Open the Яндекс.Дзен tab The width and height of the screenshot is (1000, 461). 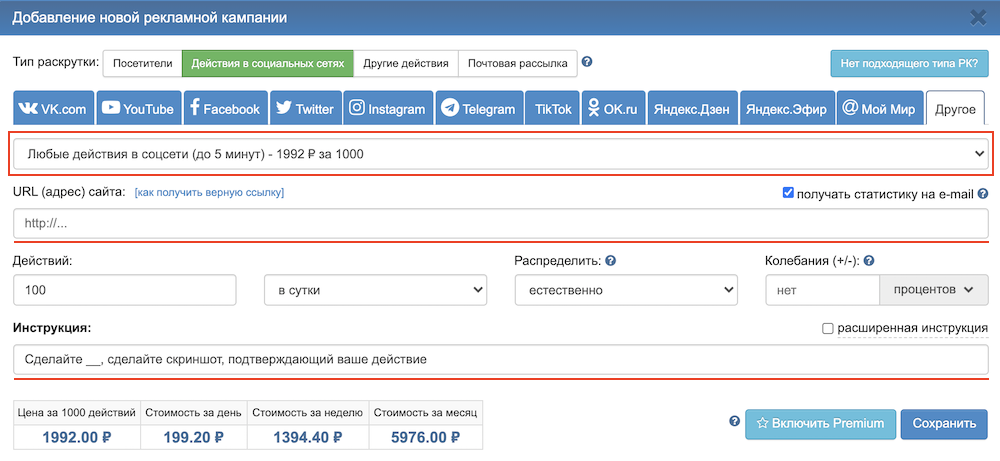(692, 109)
